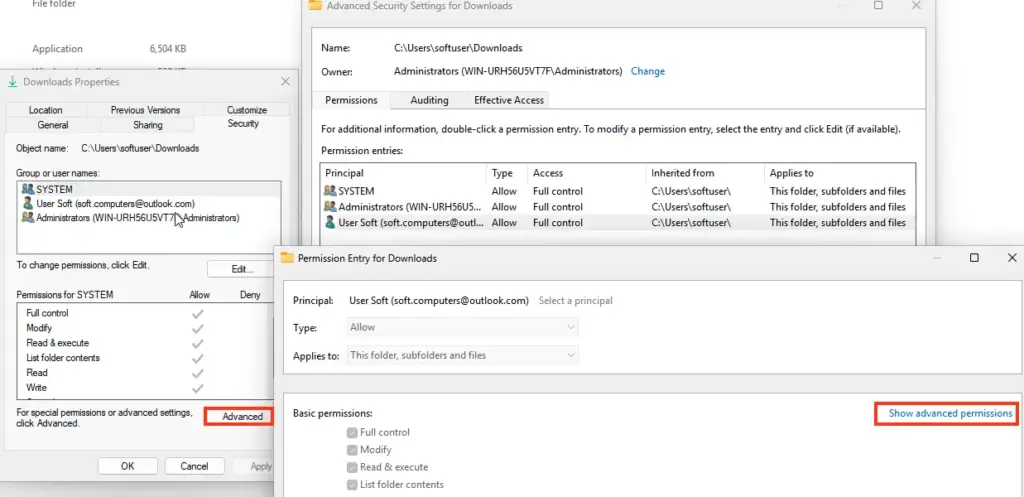This screenshot has height=497, width=1024.
Task: Expand the Applies to dropdown
Action: tap(463, 355)
